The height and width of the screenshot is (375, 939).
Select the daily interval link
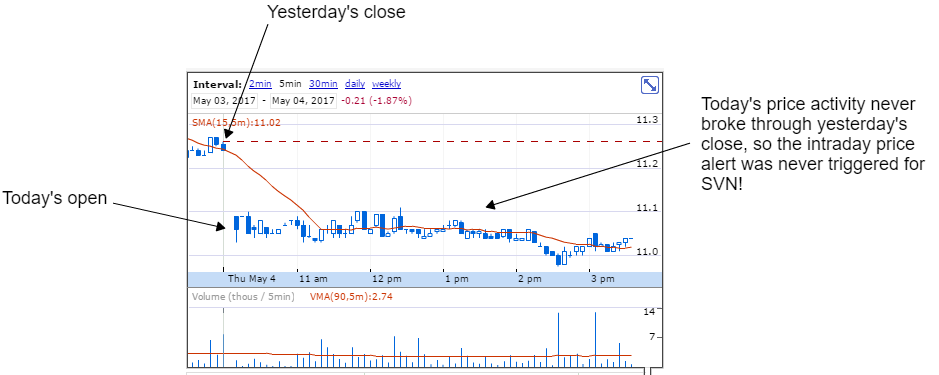[x=355, y=84]
